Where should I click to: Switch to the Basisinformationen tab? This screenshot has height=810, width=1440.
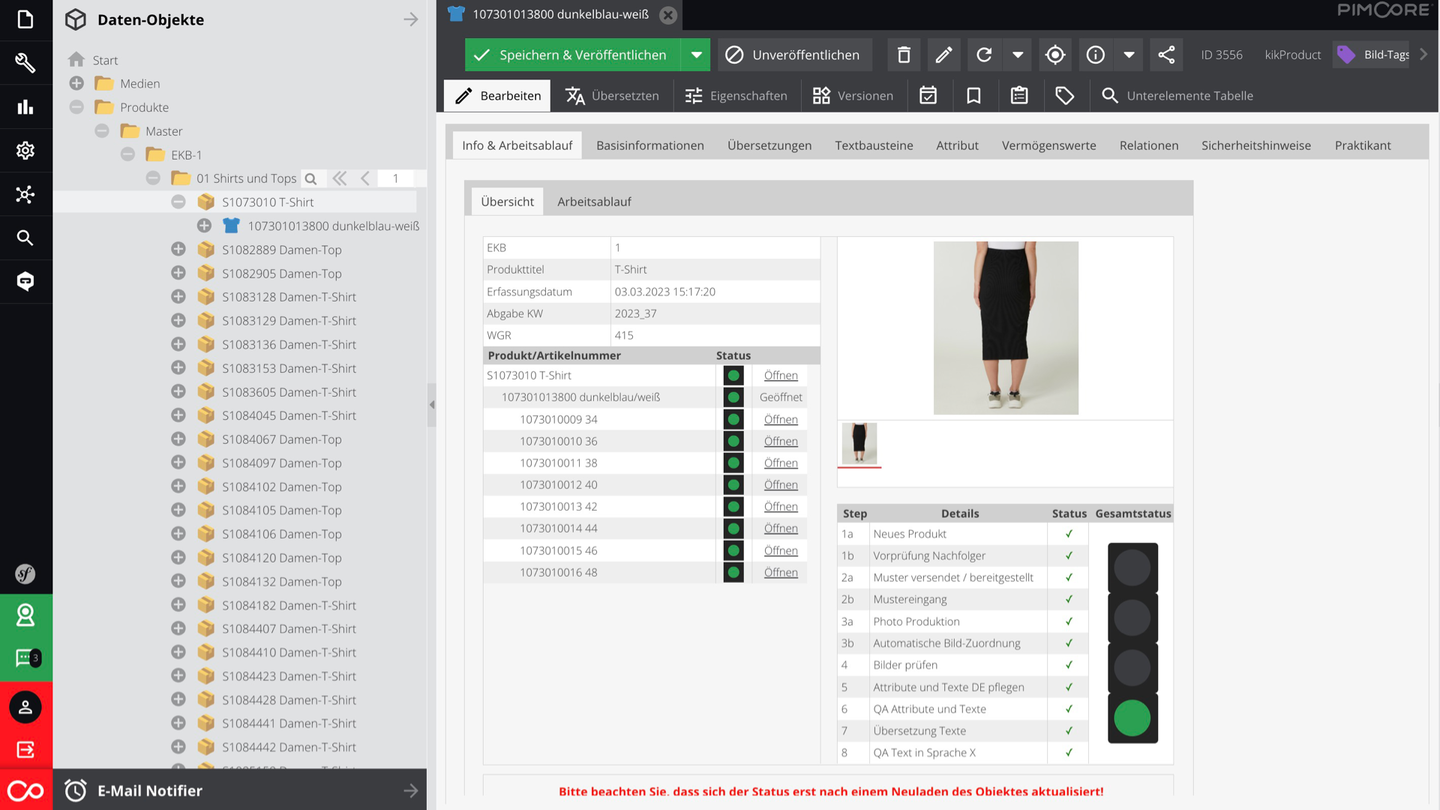click(650, 144)
